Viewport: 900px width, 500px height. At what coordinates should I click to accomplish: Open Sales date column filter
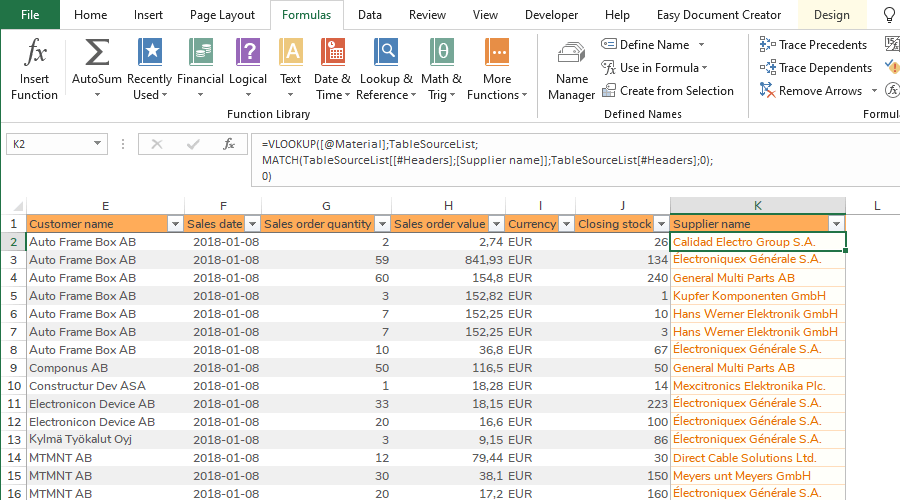coord(252,224)
